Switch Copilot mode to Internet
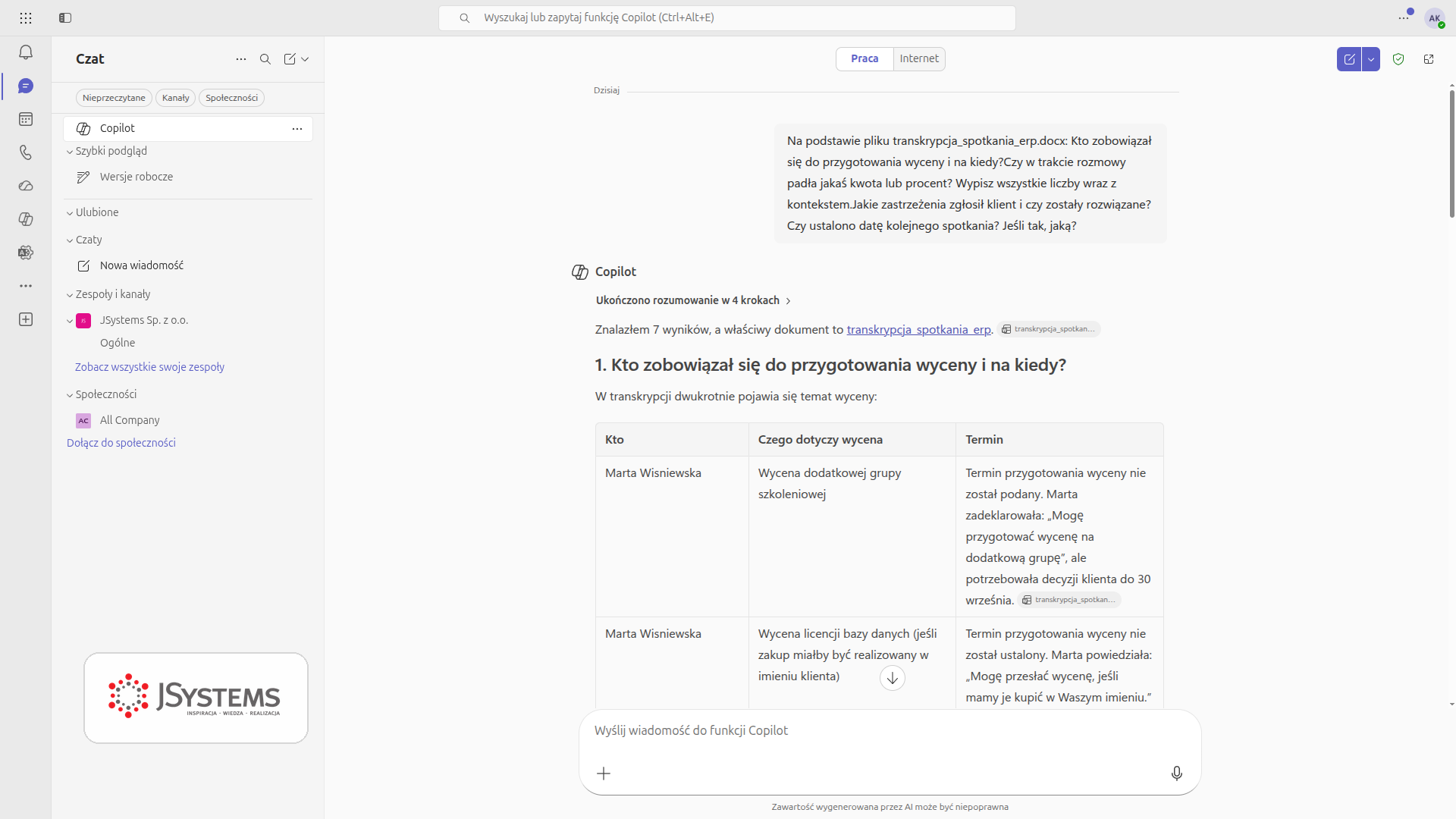1456x819 pixels. 919,59
